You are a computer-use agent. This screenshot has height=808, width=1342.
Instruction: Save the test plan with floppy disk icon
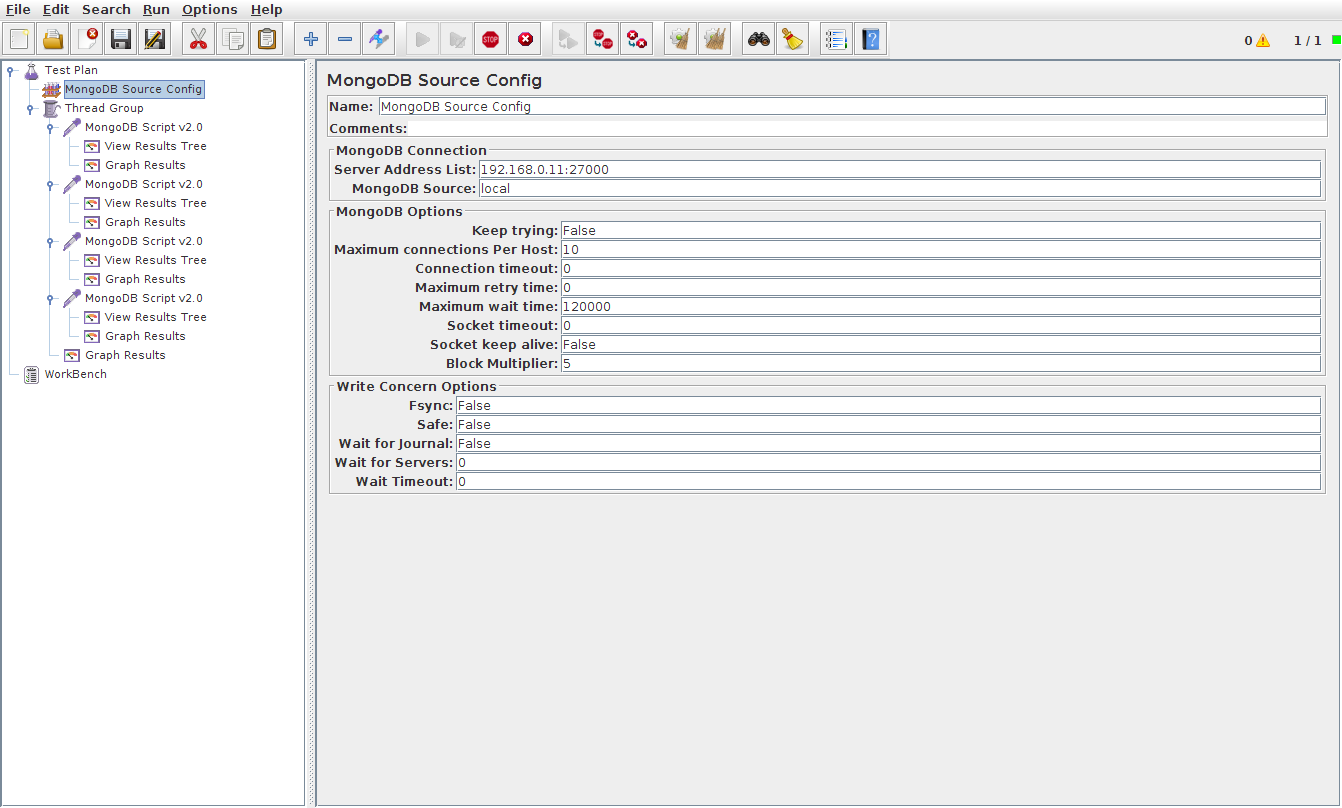click(121, 40)
